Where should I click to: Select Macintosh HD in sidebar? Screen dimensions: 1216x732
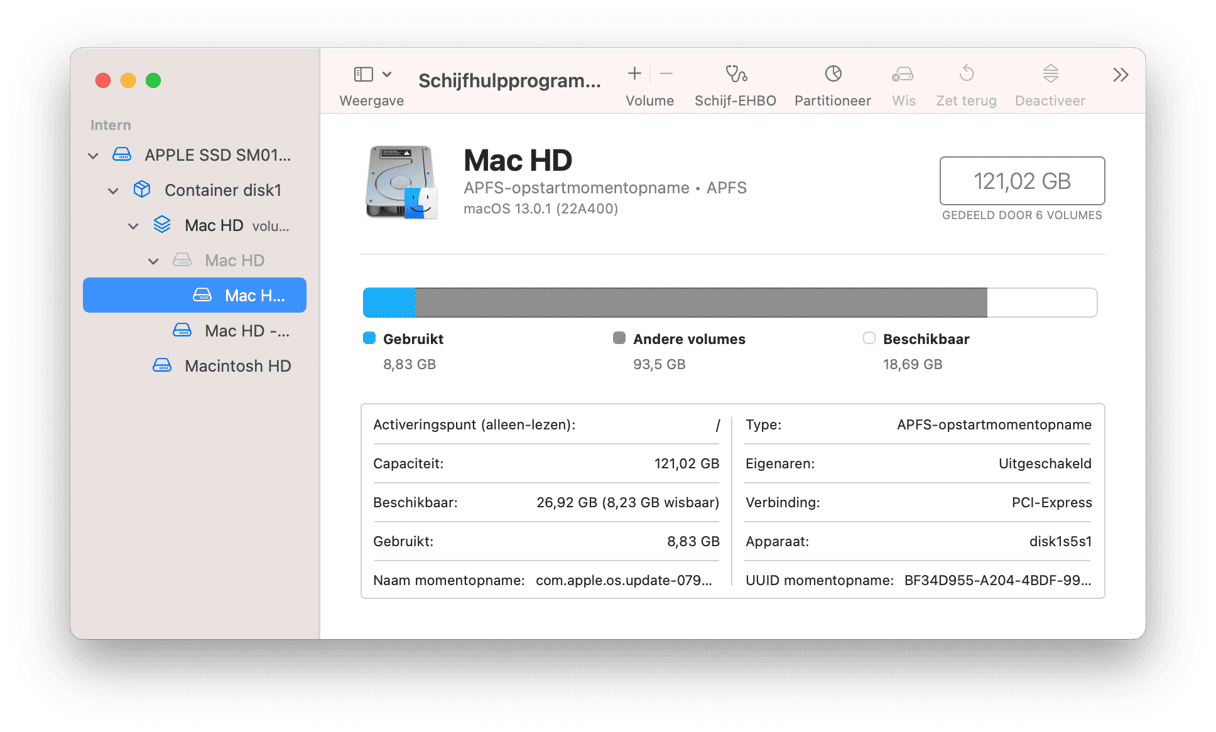pos(194,366)
